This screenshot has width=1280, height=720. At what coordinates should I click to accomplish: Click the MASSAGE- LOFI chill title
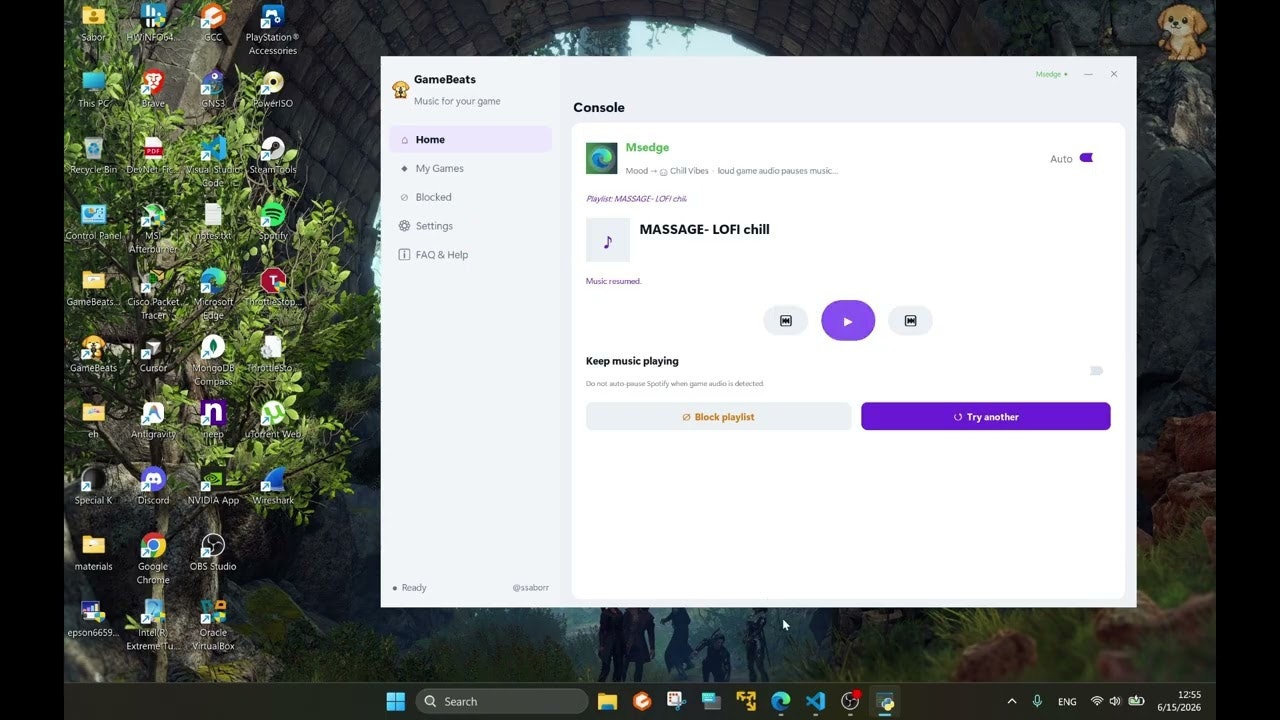point(704,229)
